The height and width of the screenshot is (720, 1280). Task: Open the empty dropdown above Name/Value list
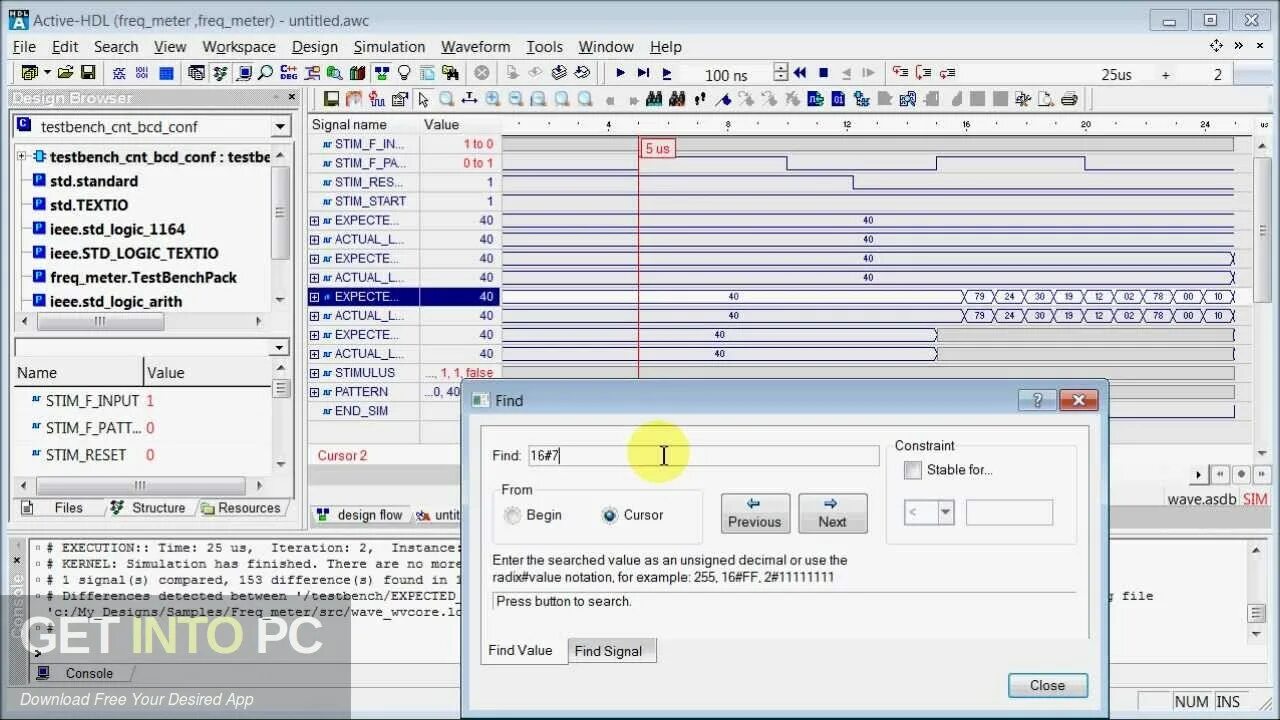tap(280, 348)
